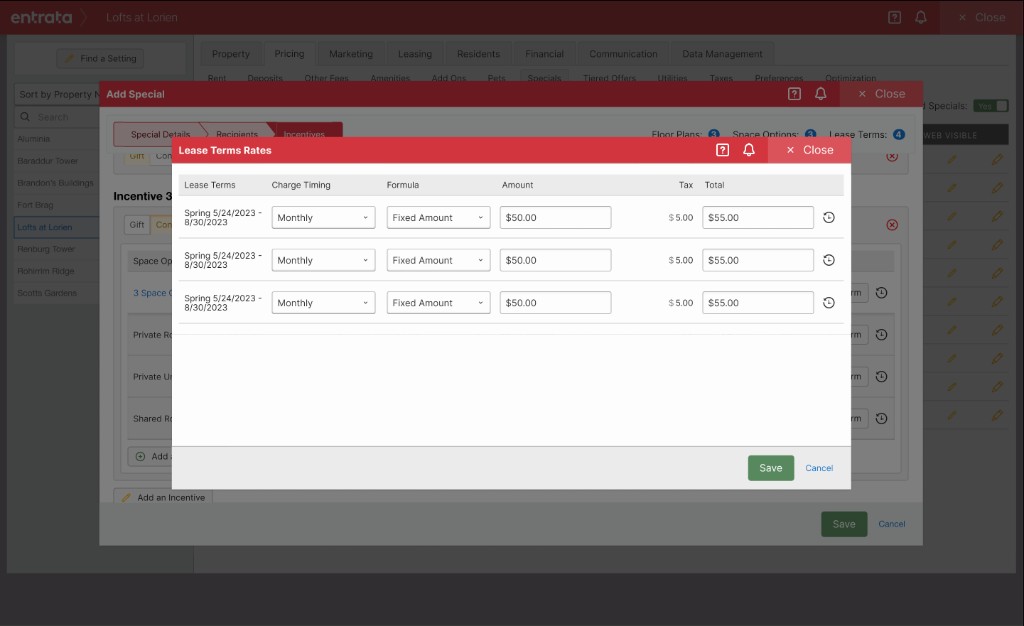Image resolution: width=1024 pixels, height=626 pixels.
Task: Open history icon beside 3 Space row
Action: 881,292
